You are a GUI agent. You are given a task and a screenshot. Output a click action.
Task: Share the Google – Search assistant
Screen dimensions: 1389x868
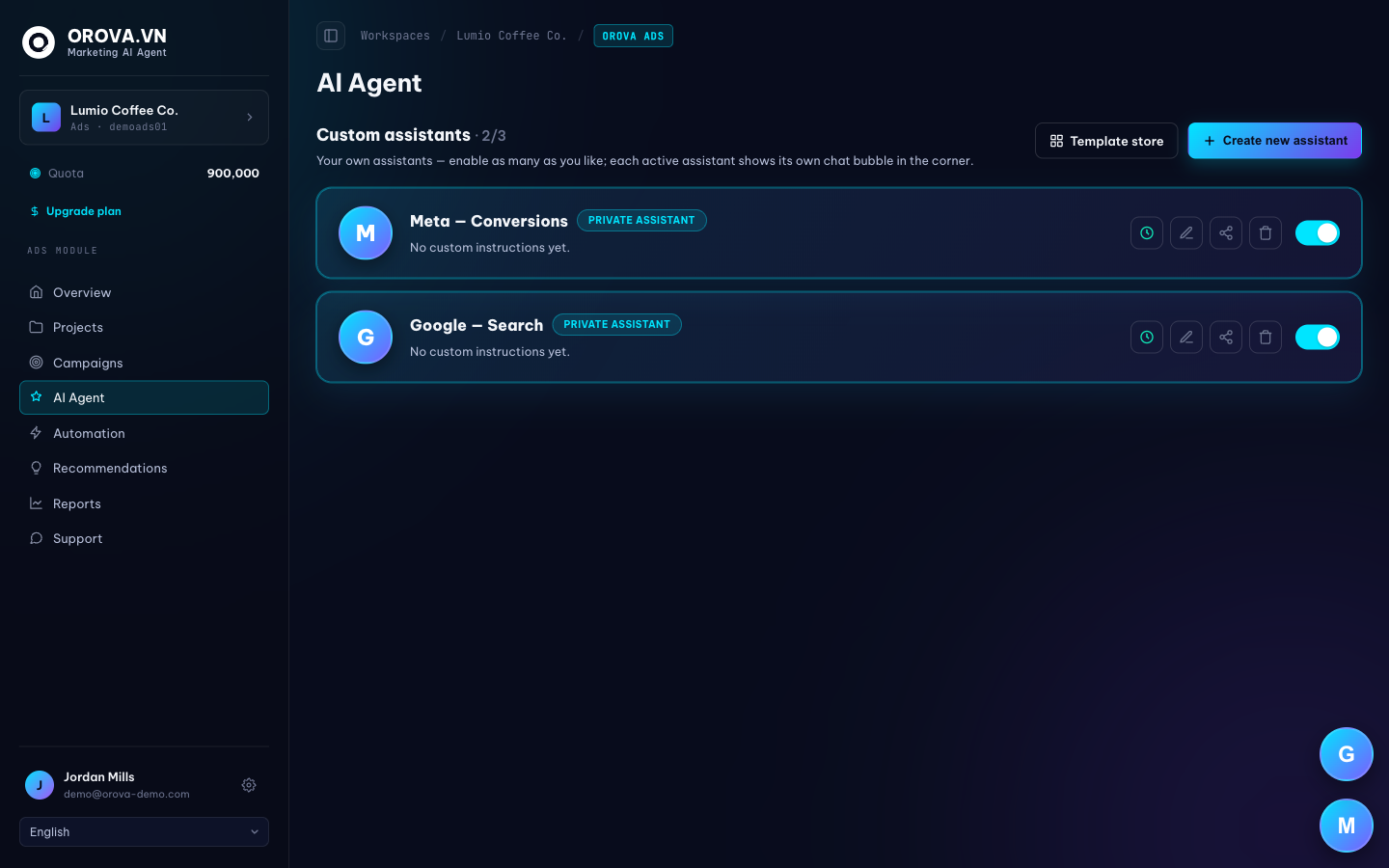(1226, 337)
